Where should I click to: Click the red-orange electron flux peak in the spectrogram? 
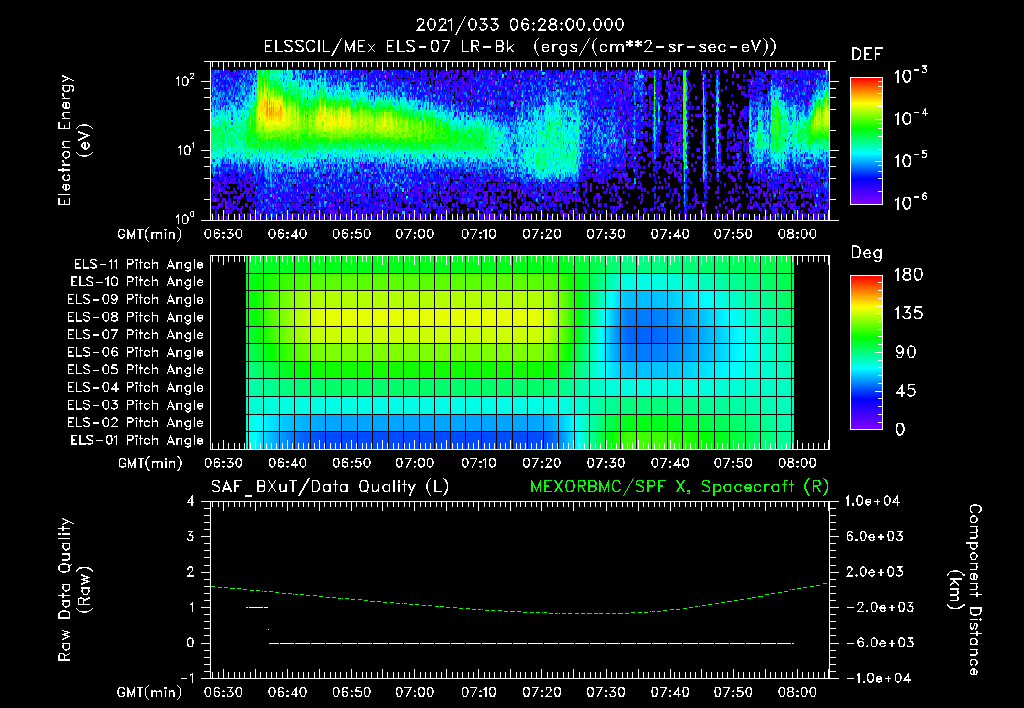pyautogui.click(x=271, y=108)
